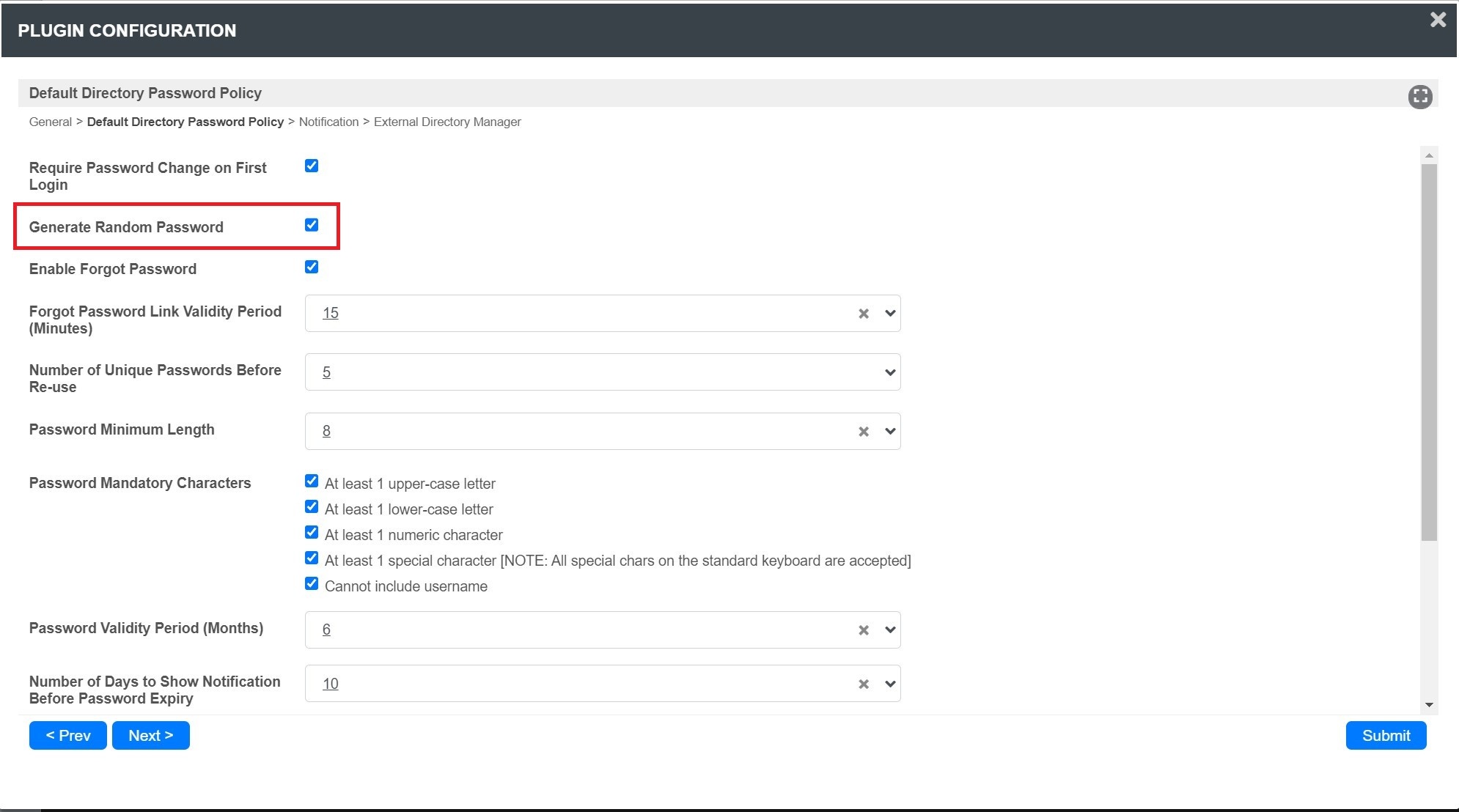Toggle the Generate Random Password checkbox
Image resolution: width=1459 pixels, height=812 pixels.
pos(312,225)
